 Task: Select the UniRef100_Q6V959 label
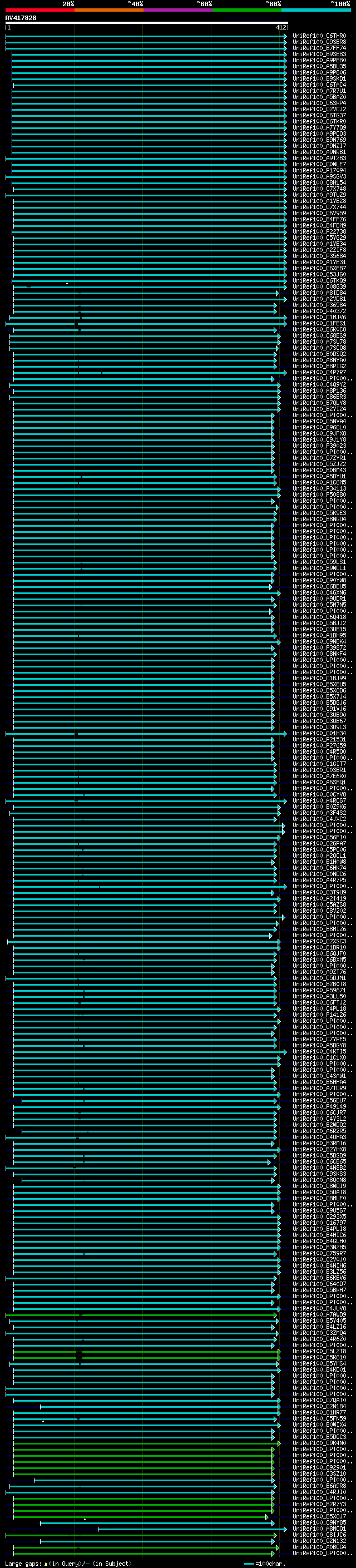tap(319, 213)
